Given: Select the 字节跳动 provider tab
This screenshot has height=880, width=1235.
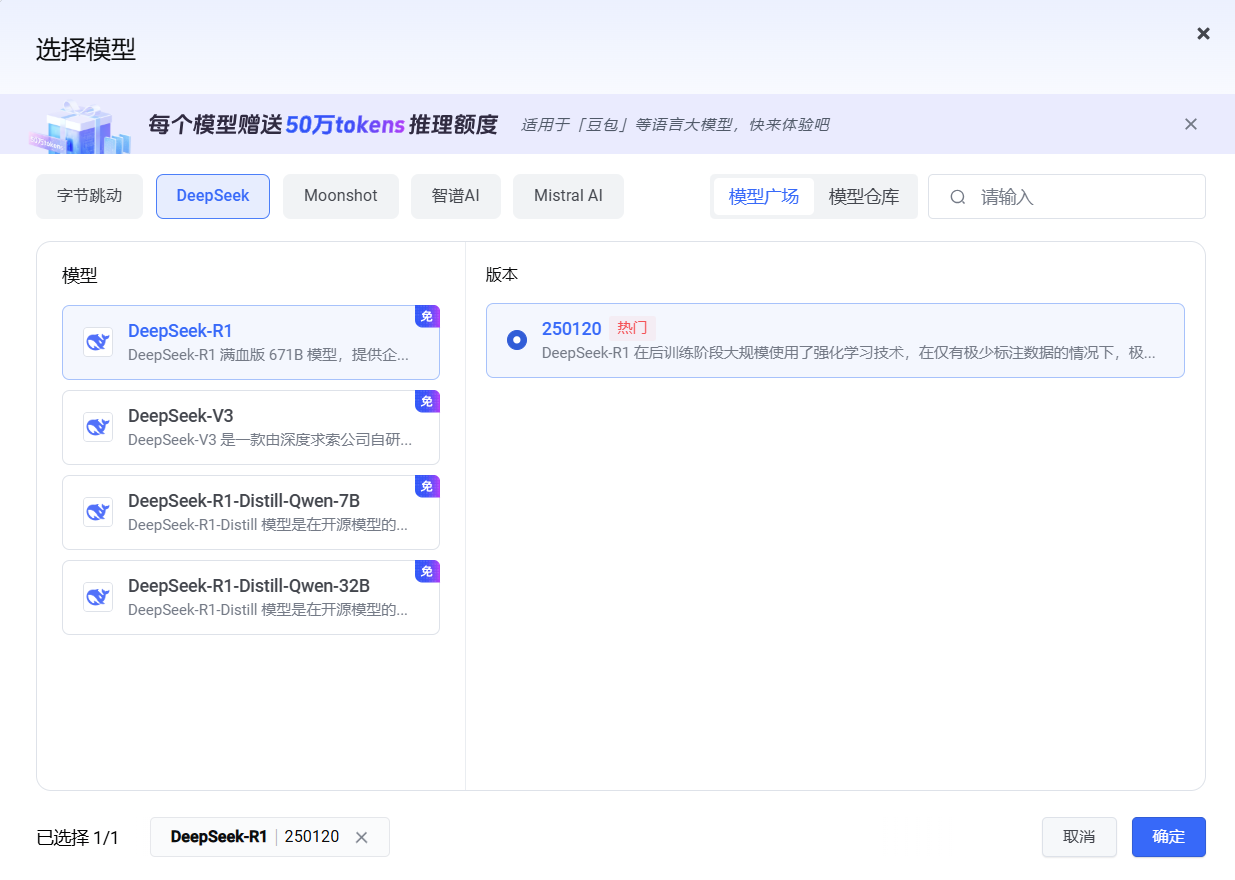Looking at the screenshot, I should point(89,196).
